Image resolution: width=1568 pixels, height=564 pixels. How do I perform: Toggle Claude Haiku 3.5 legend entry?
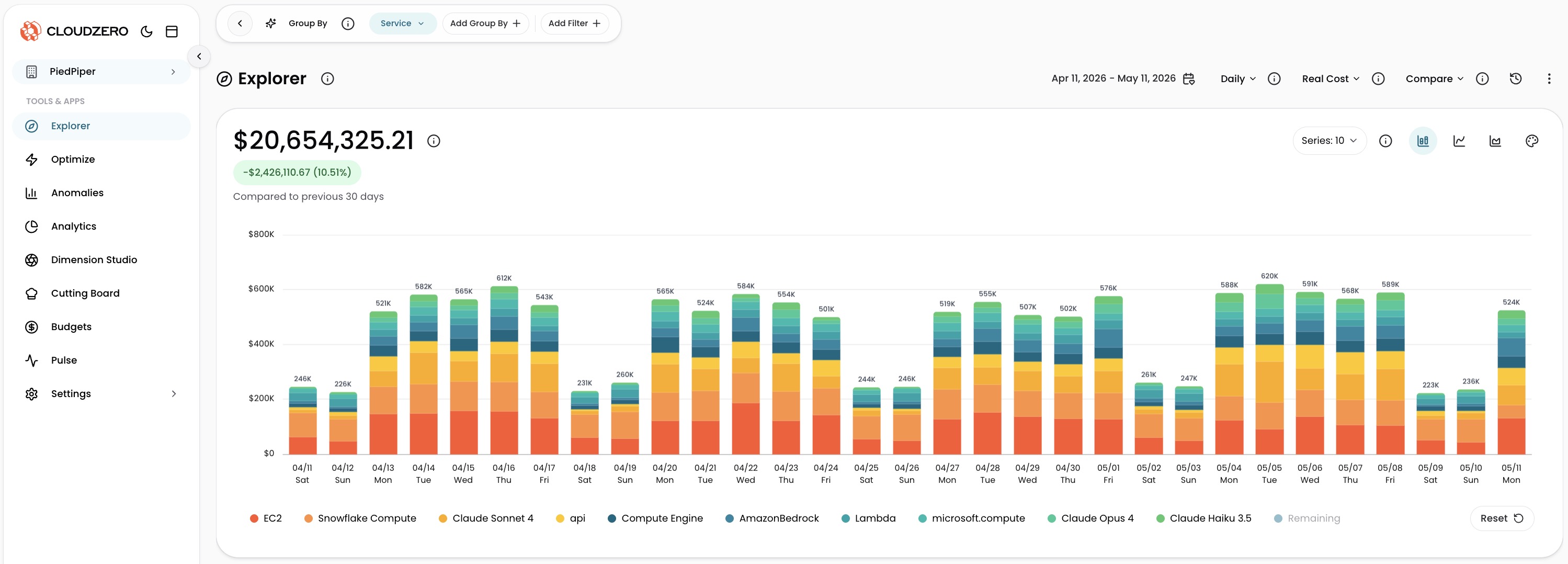[1203, 518]
